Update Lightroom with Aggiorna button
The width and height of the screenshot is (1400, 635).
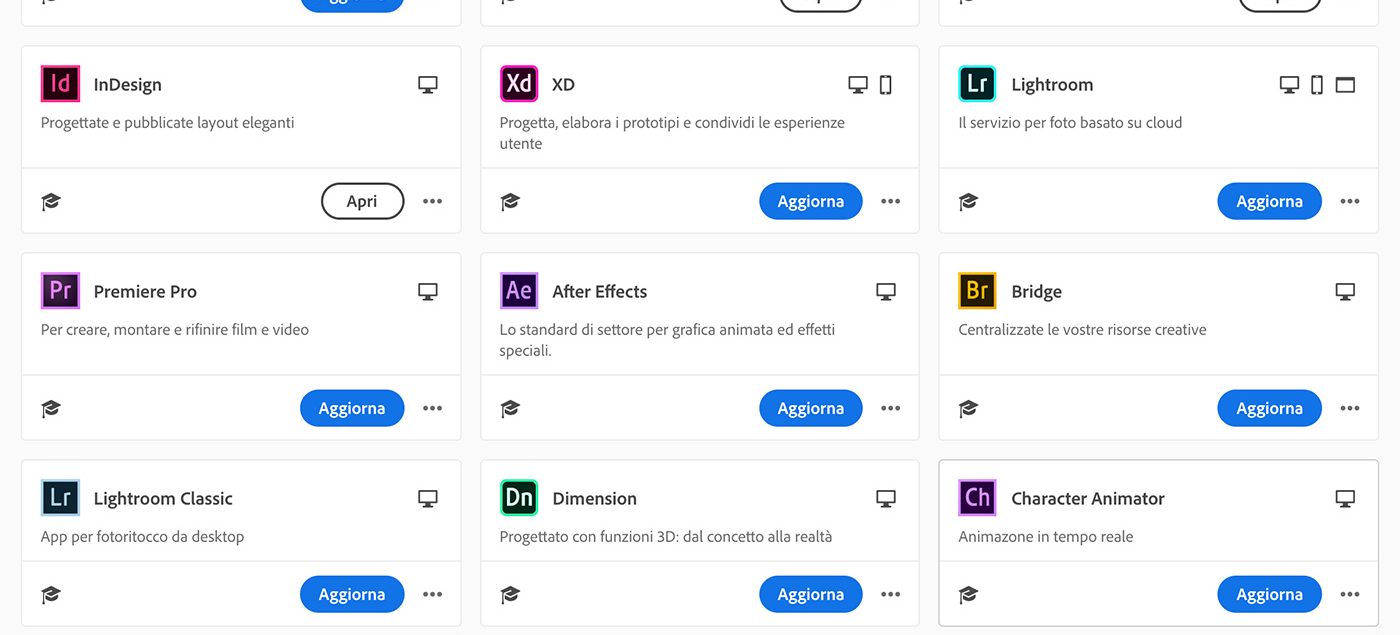[1269, 201]
